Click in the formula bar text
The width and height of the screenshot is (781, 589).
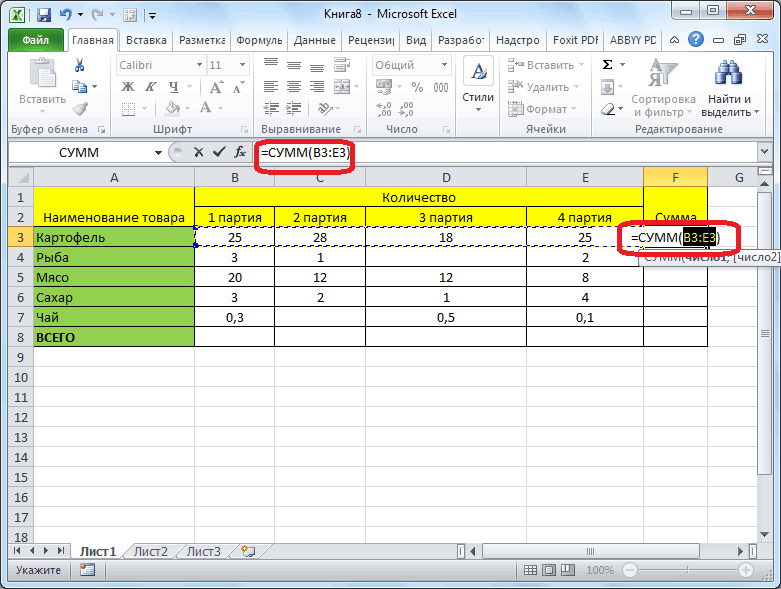click(x=305, y=152)
